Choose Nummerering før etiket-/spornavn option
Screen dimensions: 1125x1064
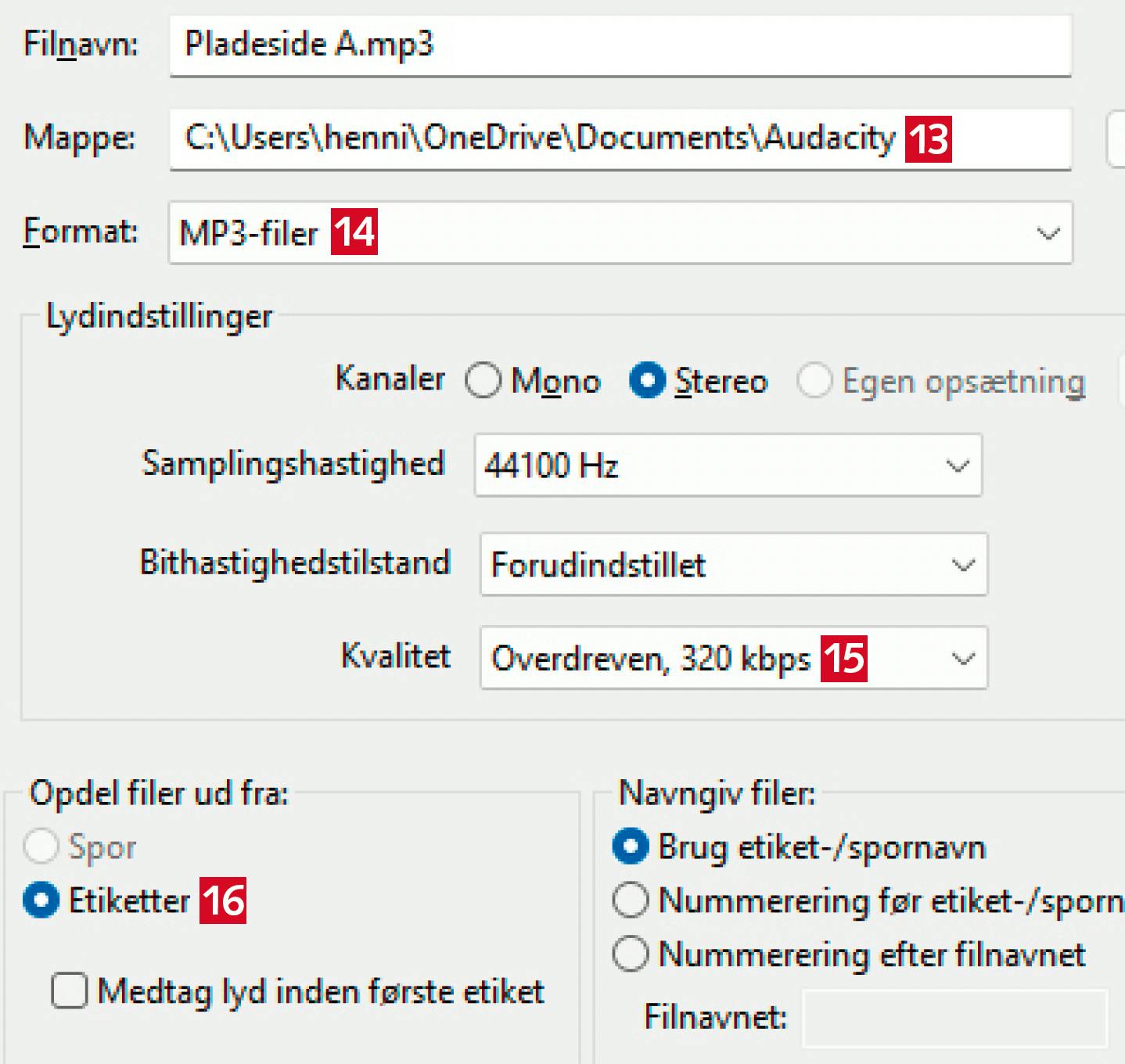pyautogui.click(x=631, y=900)
